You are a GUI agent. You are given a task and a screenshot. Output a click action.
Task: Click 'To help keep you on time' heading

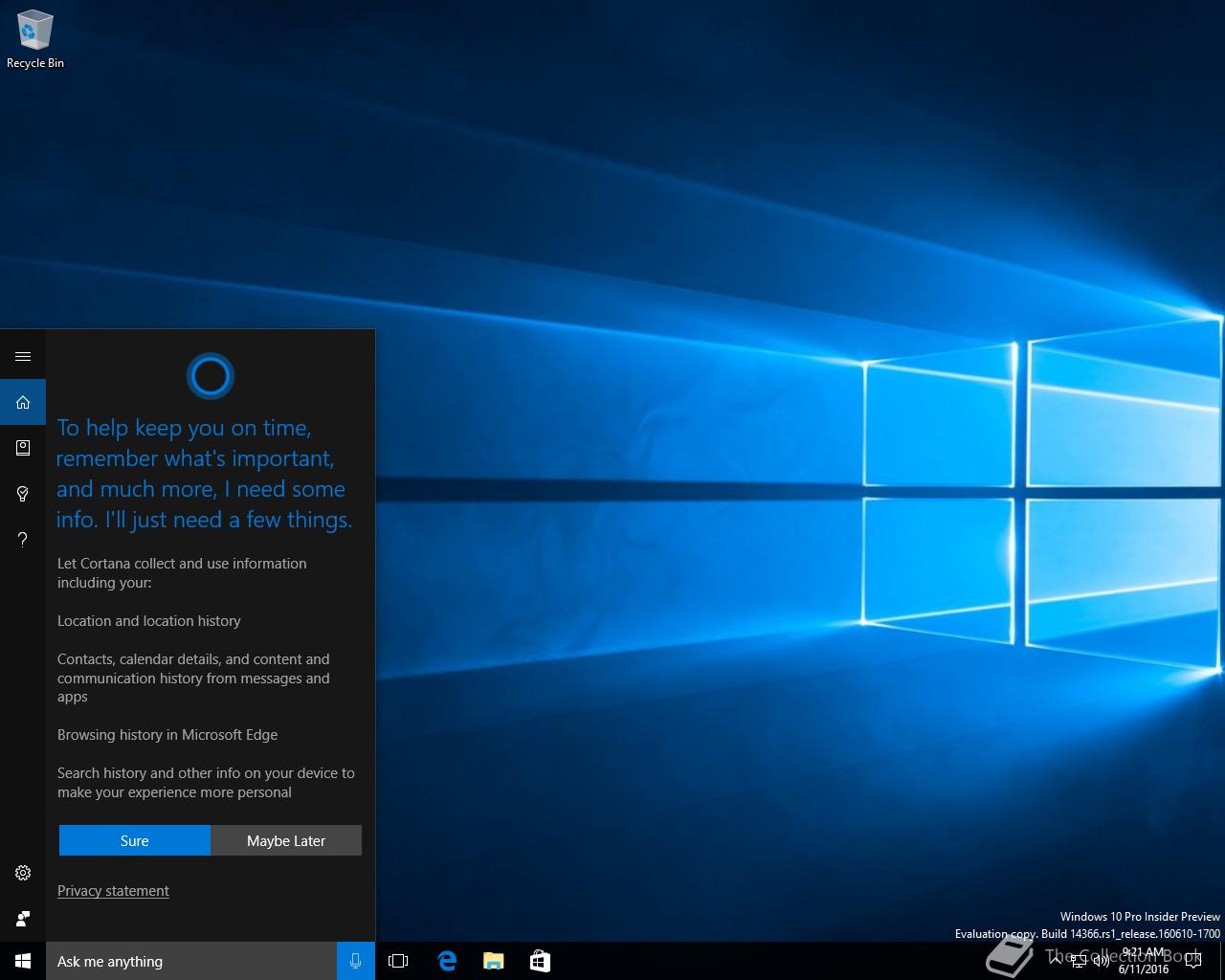205,474
